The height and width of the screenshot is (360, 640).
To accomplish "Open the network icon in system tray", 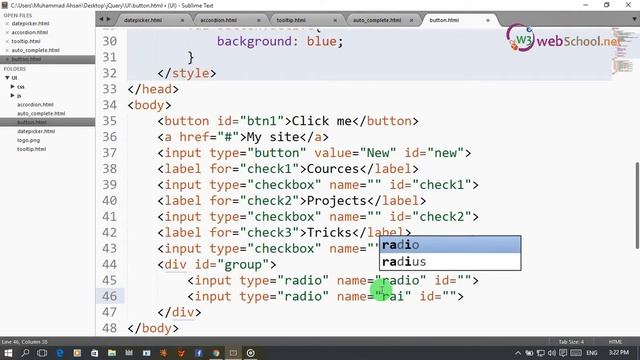I will pyautogui.click(x=541, y=353).
